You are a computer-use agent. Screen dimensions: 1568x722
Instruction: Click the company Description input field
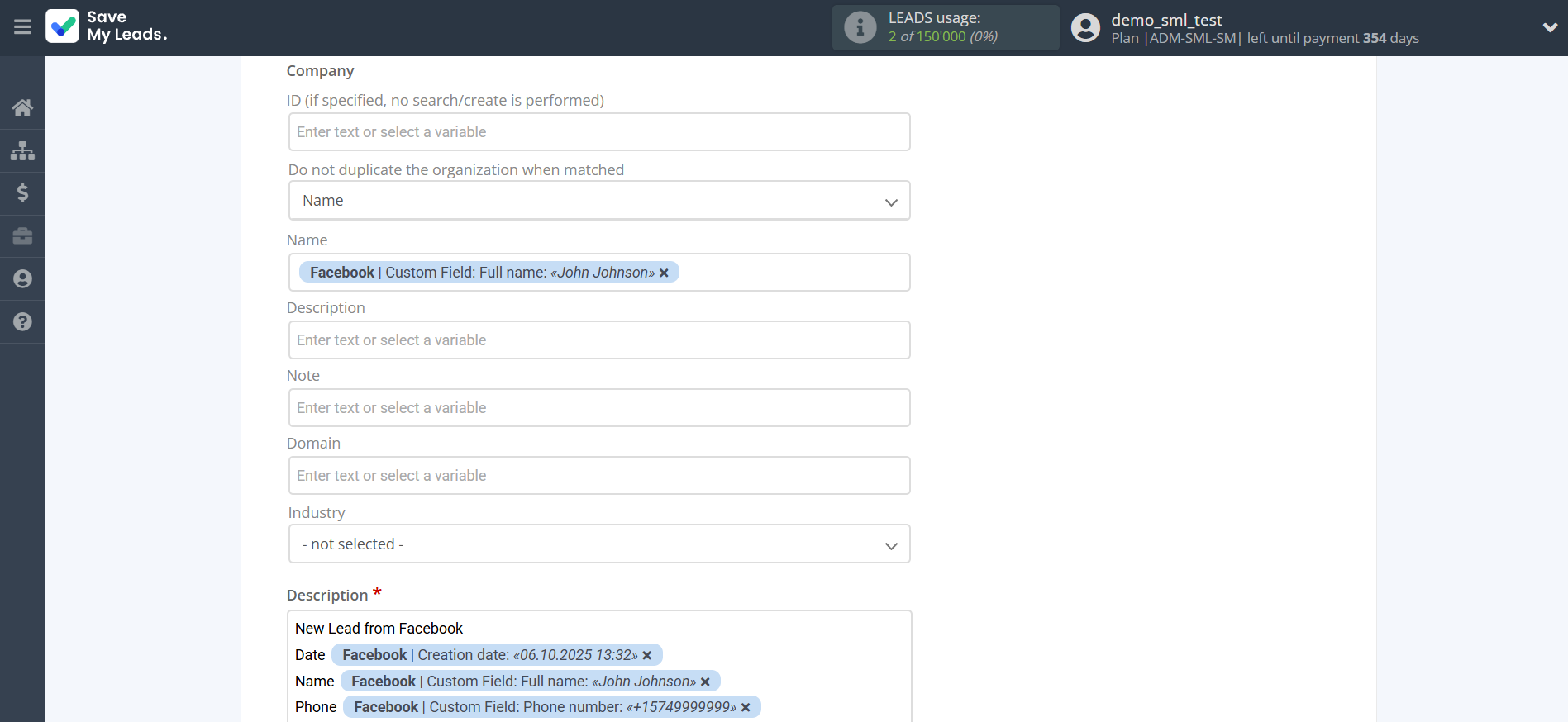599,340
